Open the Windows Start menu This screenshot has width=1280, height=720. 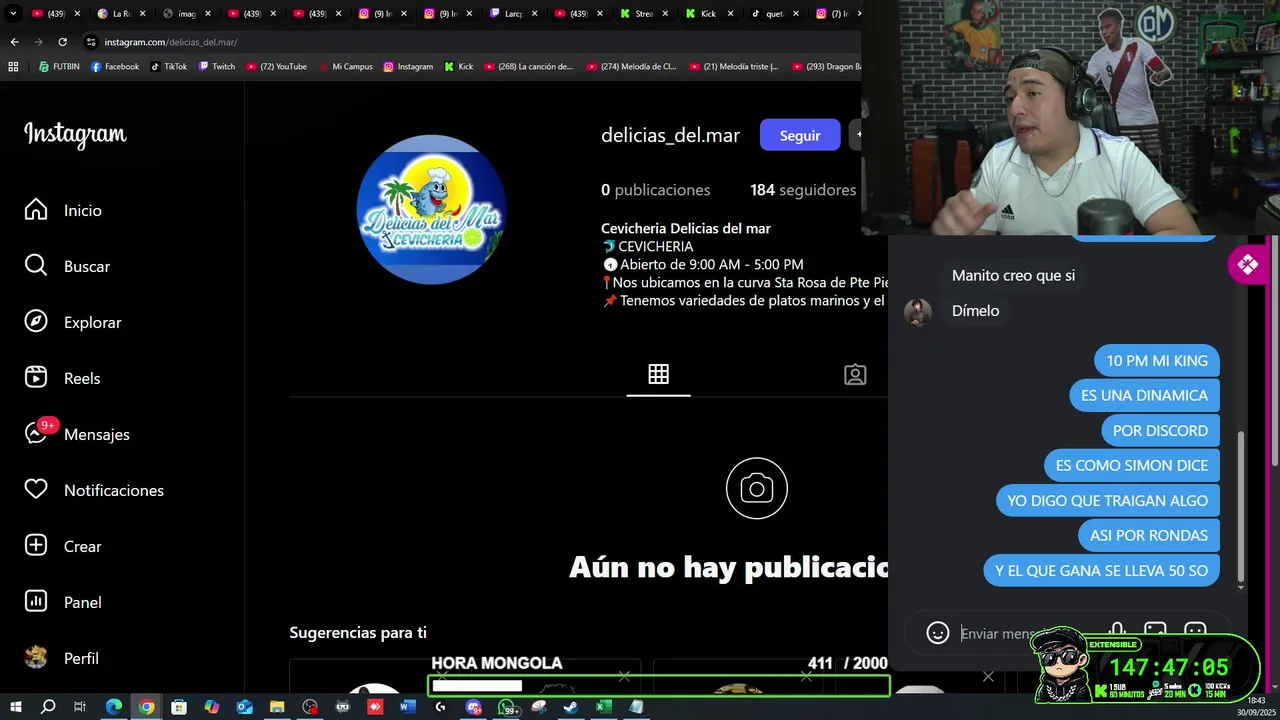coord(16,707)
